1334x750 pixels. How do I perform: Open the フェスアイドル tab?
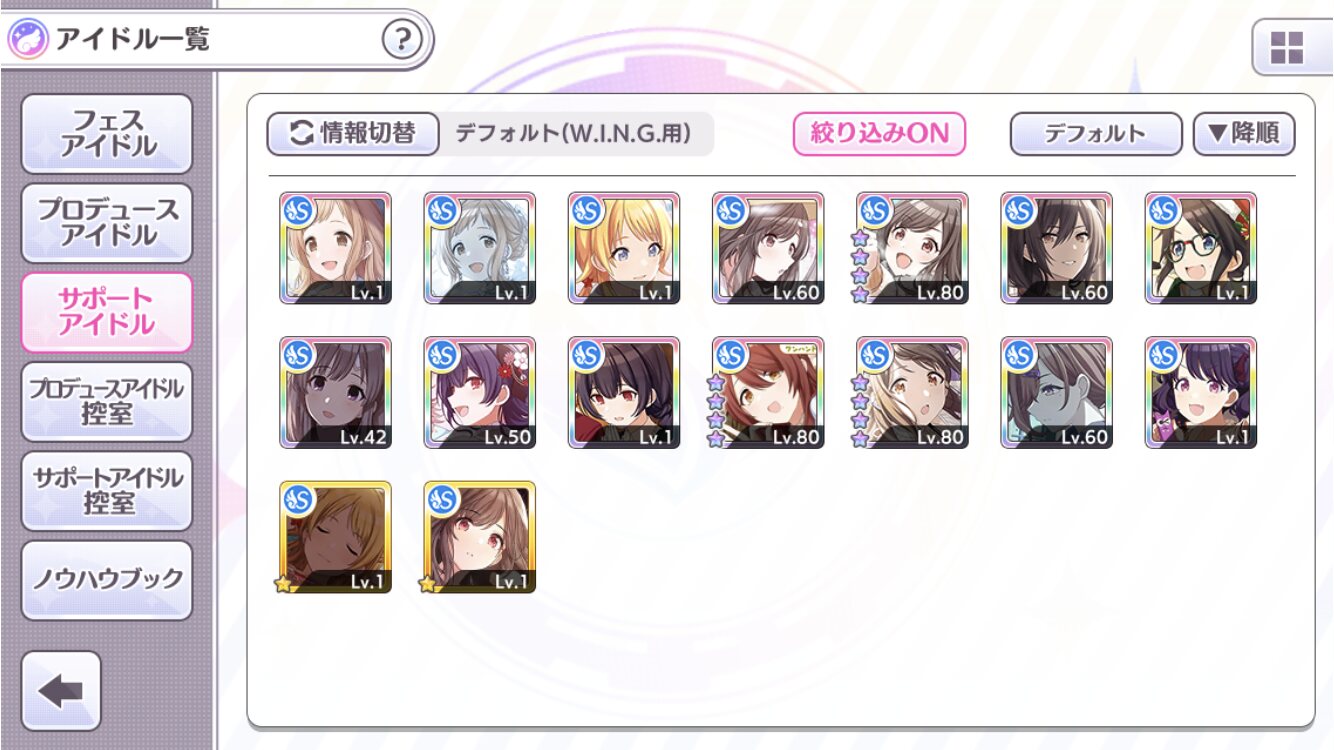[x=107, y=134]
